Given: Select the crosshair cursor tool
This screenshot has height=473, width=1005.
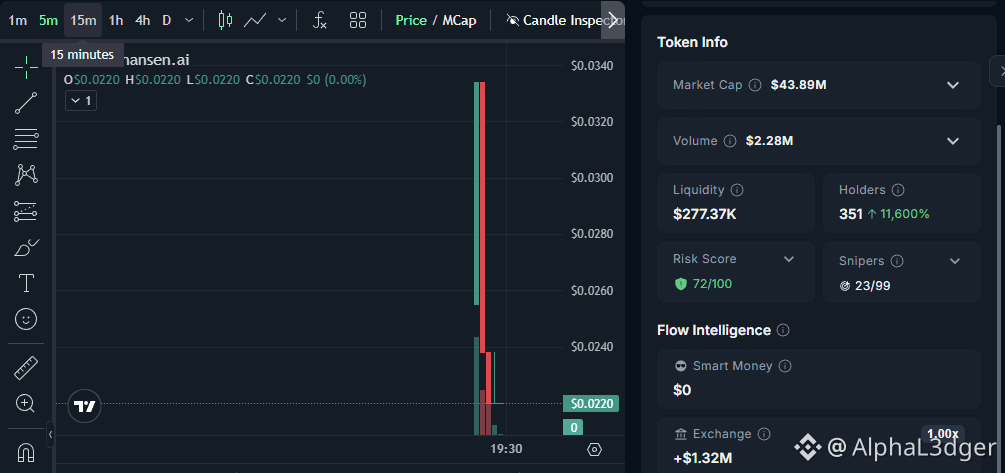Looking at the screenshot, I should 26,67.
